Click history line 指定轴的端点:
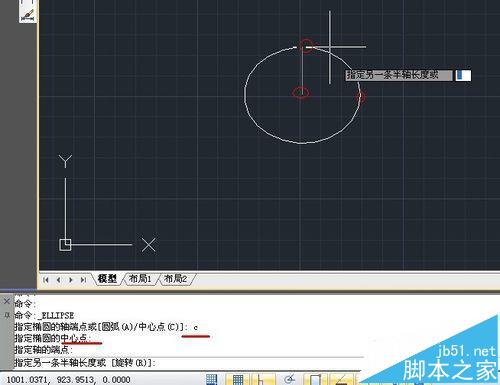The height and width of the screenshot is (385, 500). point(43,350)
